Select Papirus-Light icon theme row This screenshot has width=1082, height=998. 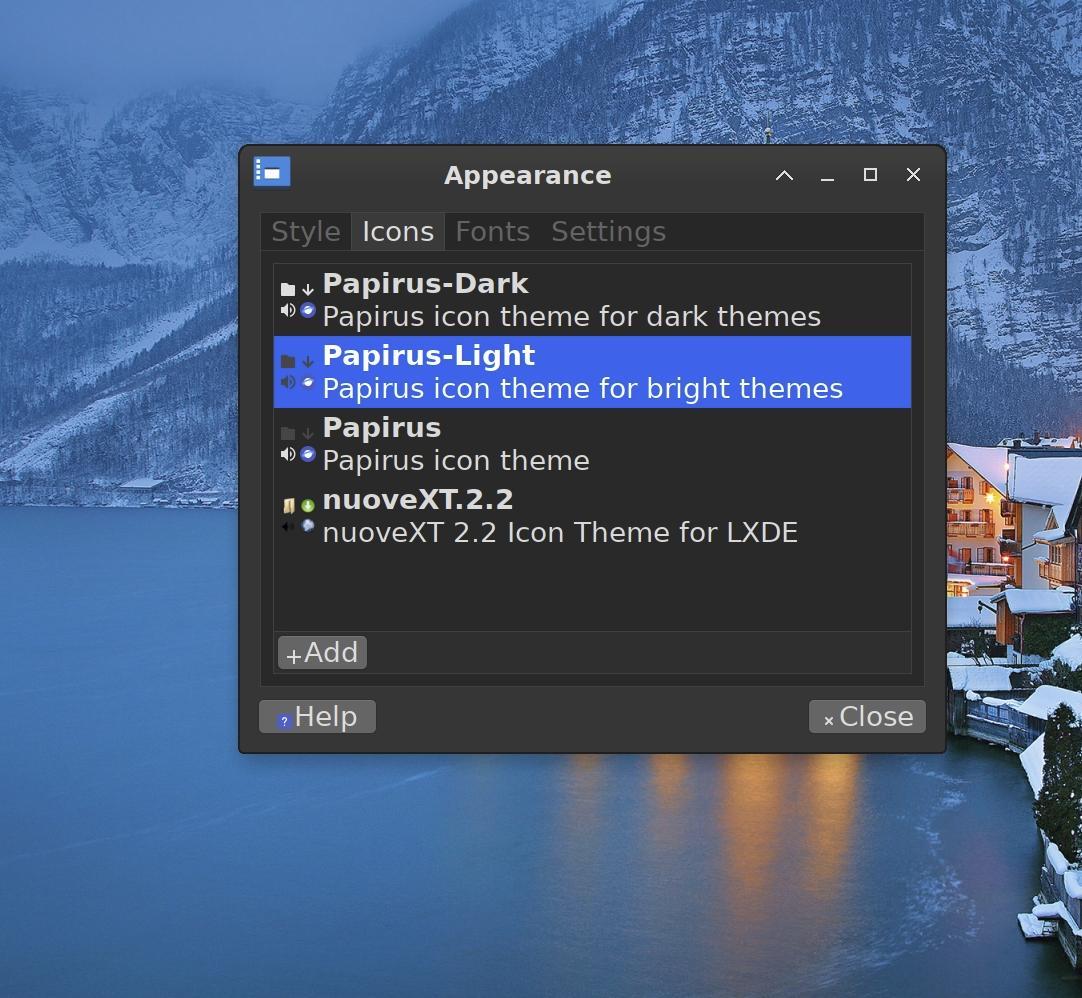(x=592, y=372)
